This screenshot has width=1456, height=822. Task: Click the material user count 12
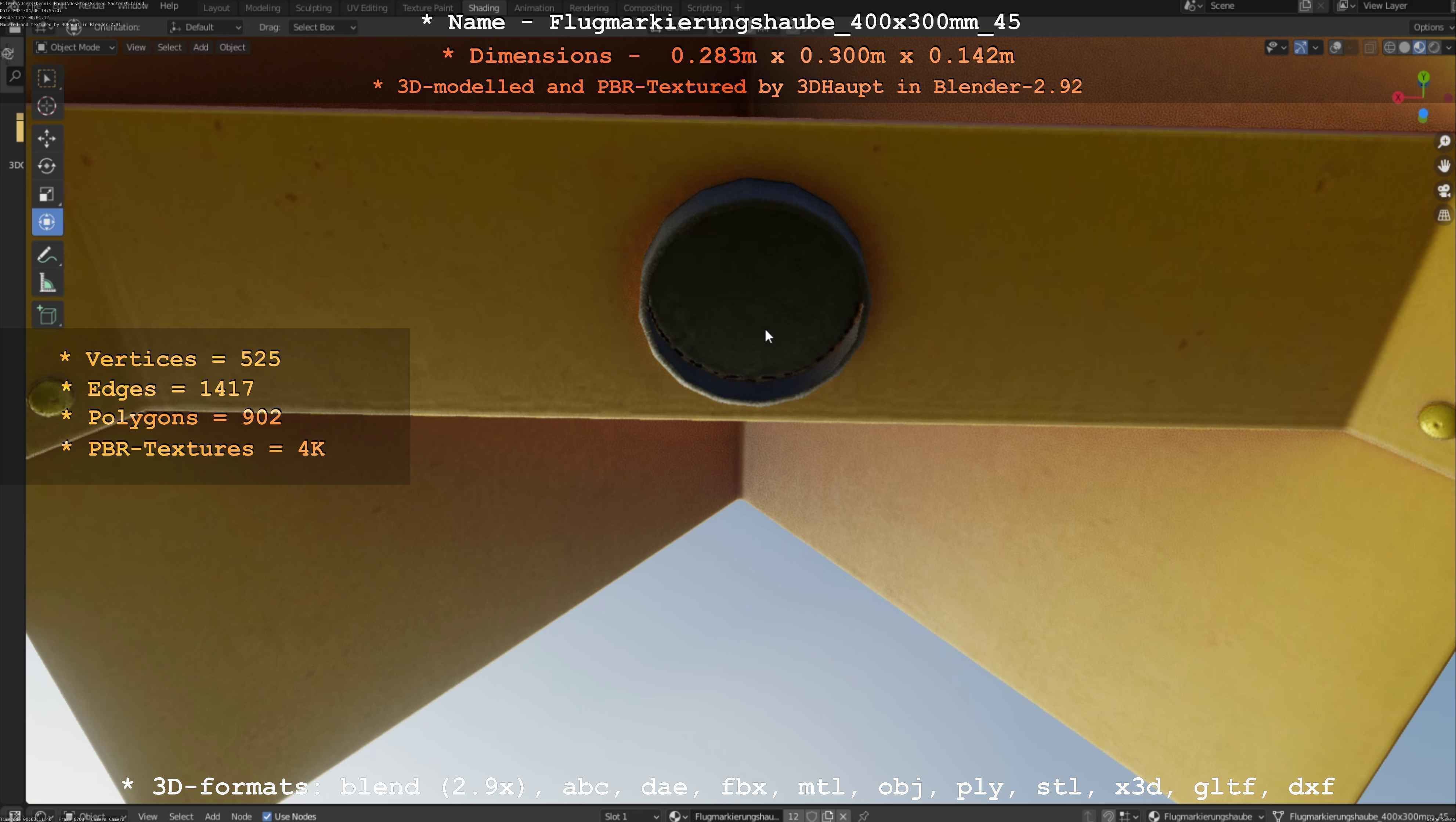pyautogui.click(x=793, y=816)
